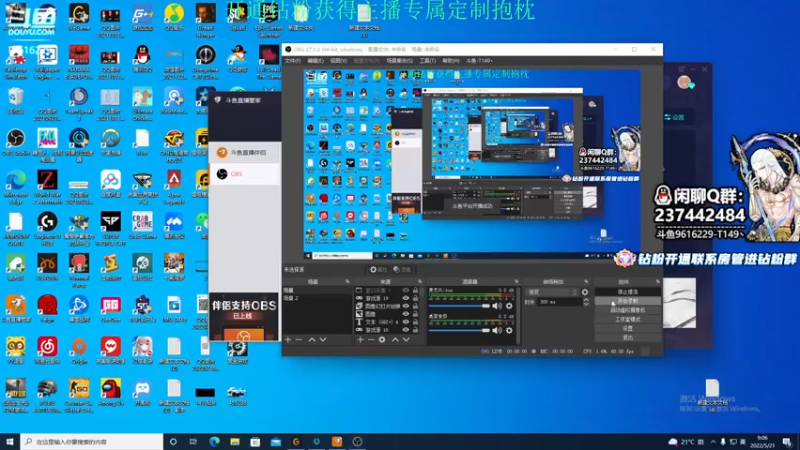This screenshot has width=800, height=450.
Task: Toggle visibility of window capture source
Action: (406, 290)
